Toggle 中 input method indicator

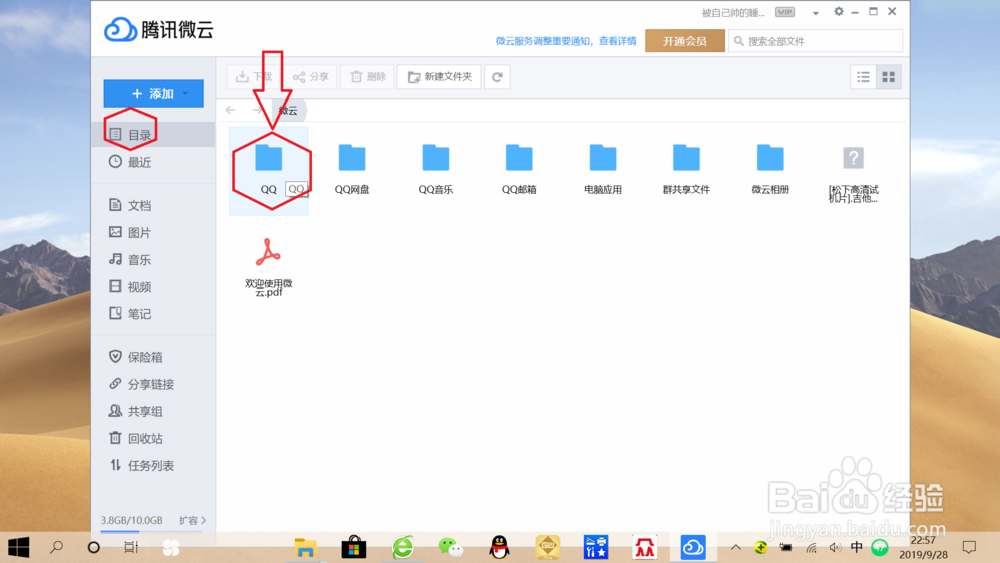coord(857,547)
